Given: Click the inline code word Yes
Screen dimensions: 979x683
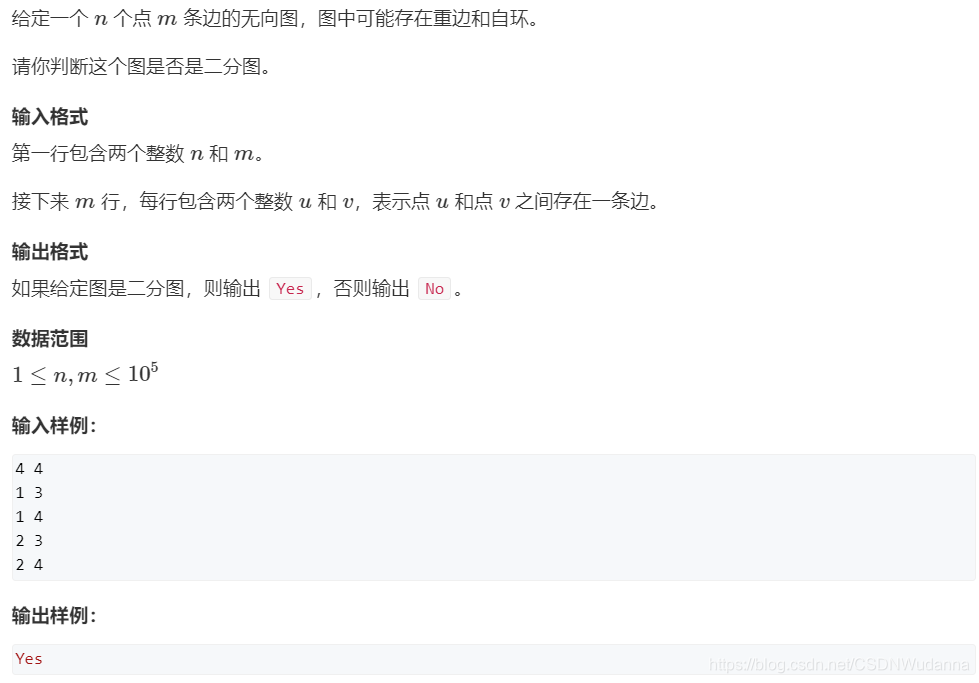Looking at the screenshot, I should 290,288.
